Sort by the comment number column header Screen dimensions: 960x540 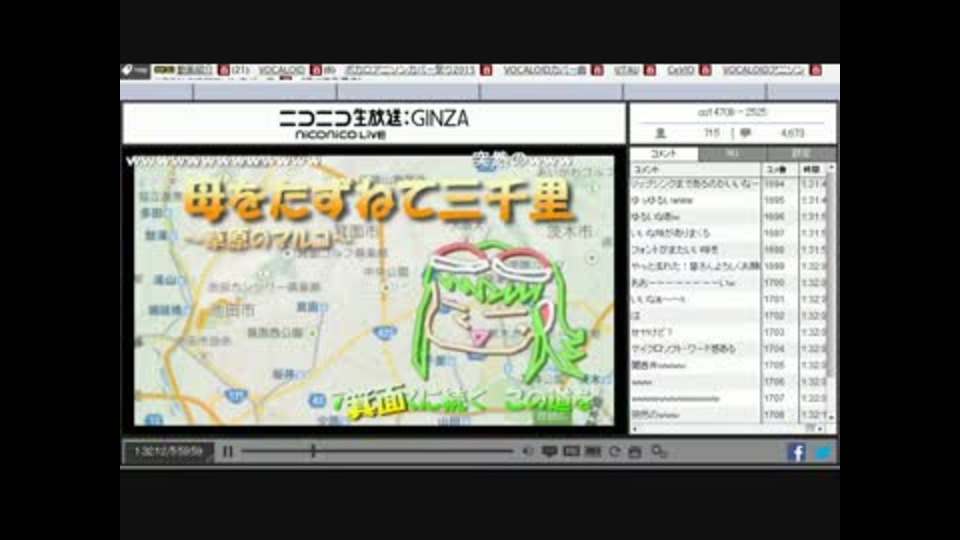[x=779, y=170]
